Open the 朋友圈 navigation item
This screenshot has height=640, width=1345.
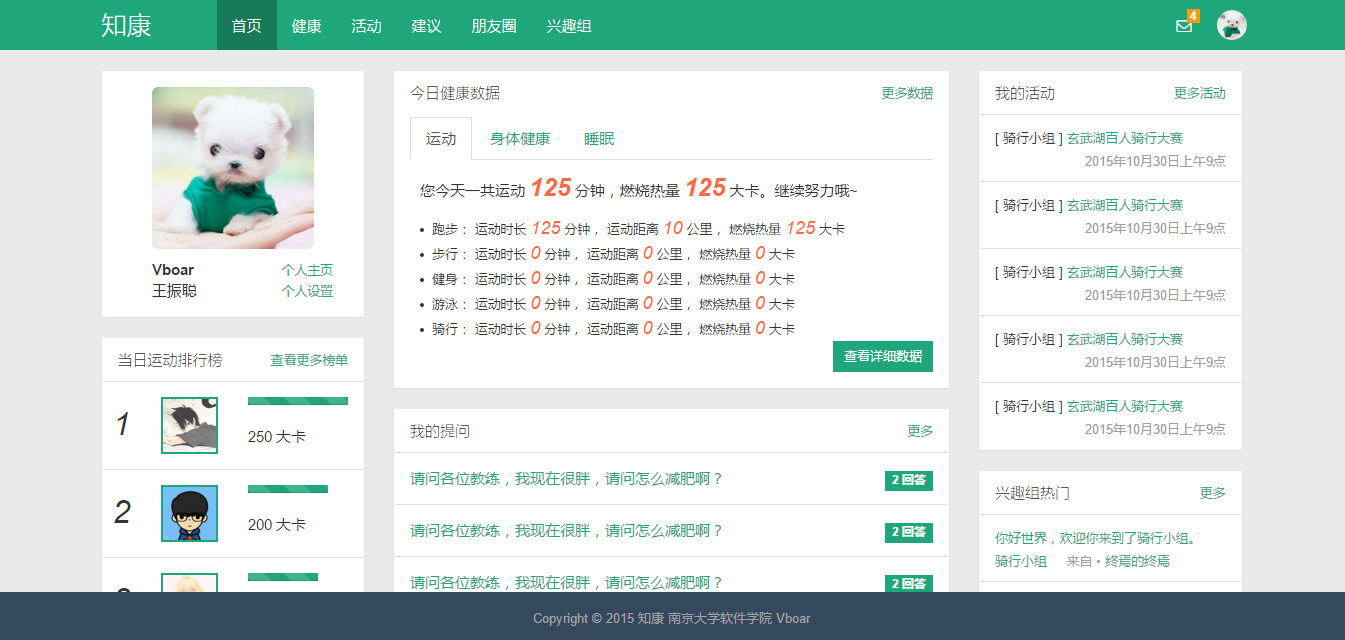pyautogui.click(x=494, y=25)
